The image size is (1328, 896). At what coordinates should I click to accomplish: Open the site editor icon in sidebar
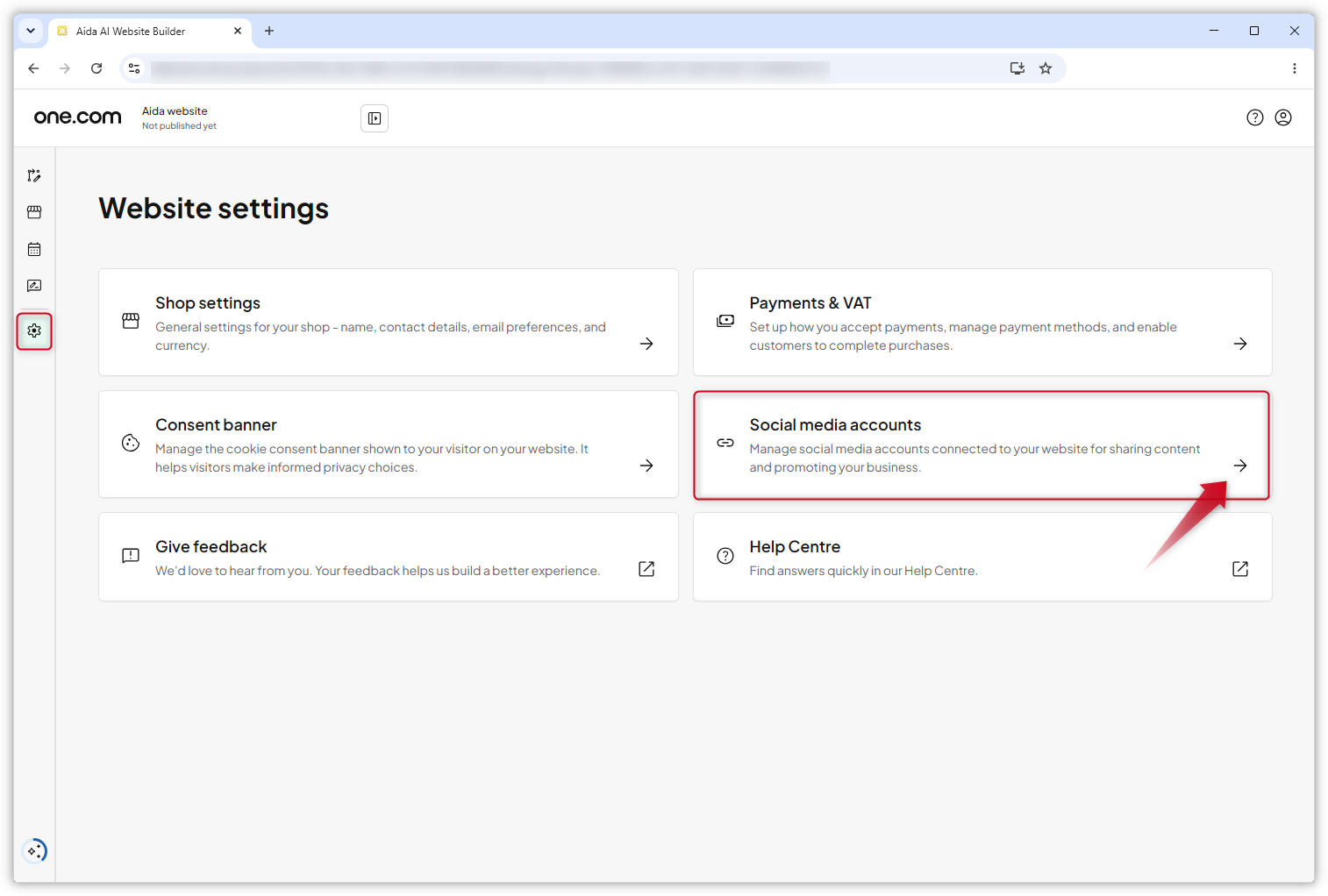point(34,175)
